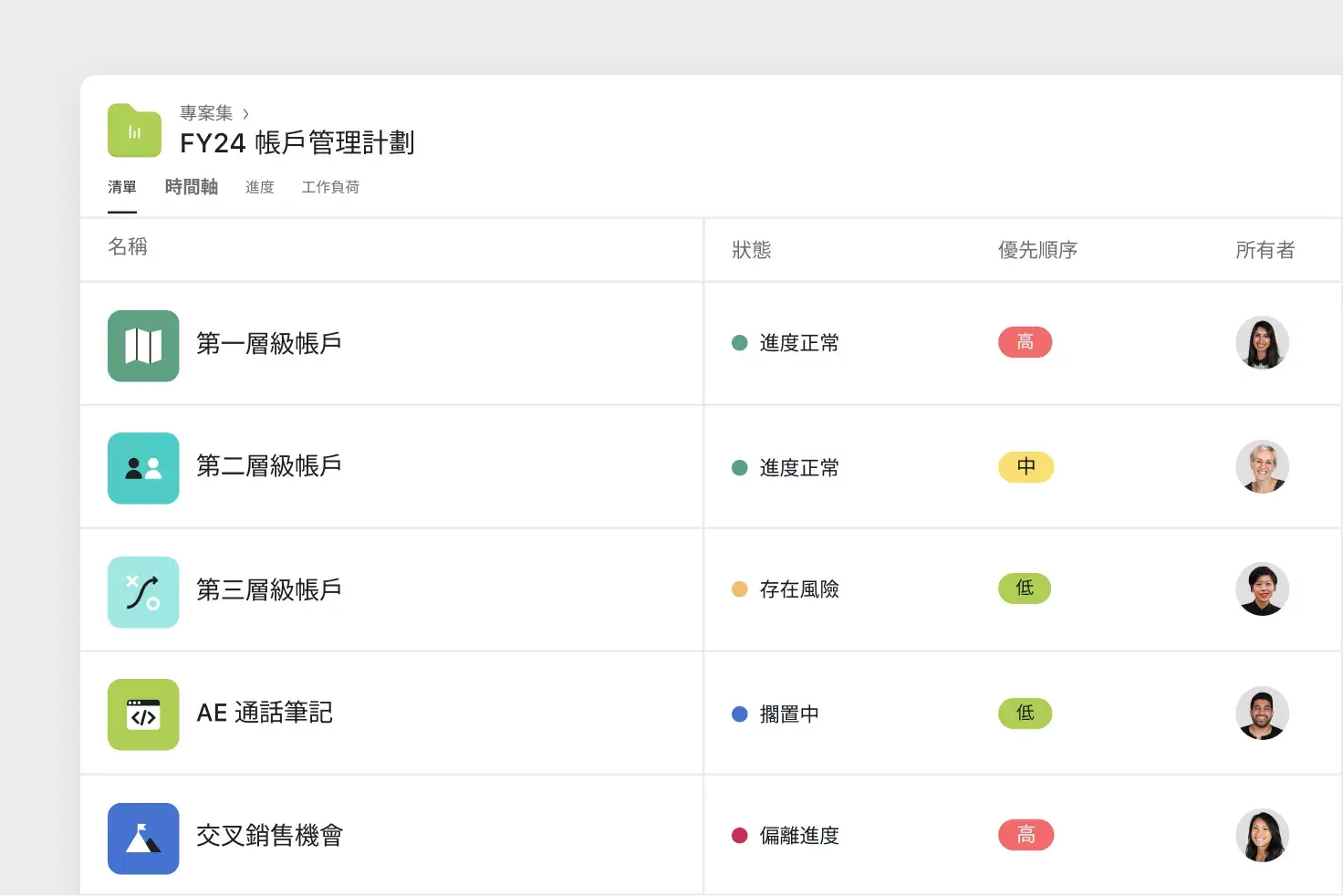This screenshot has height=896, width=1343.
Task: Click the FY24 project folder icon
Action: click(x=134, y=130)
